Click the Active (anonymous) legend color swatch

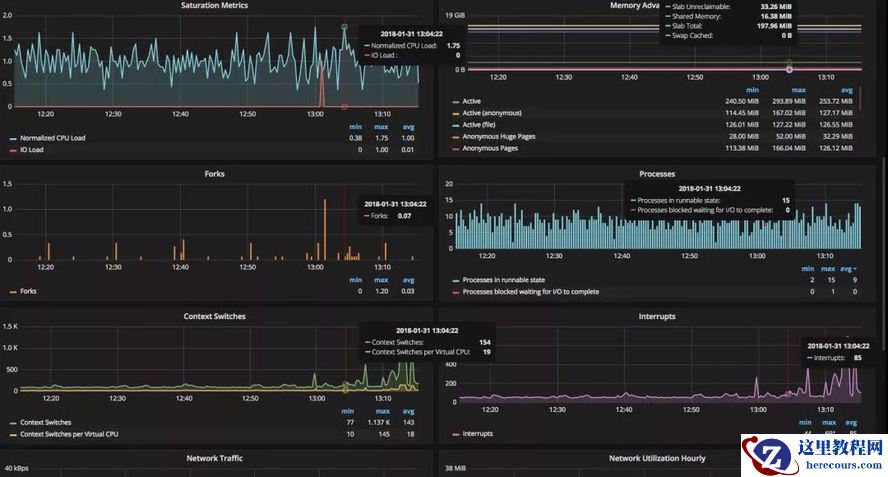tap(455, 113)
